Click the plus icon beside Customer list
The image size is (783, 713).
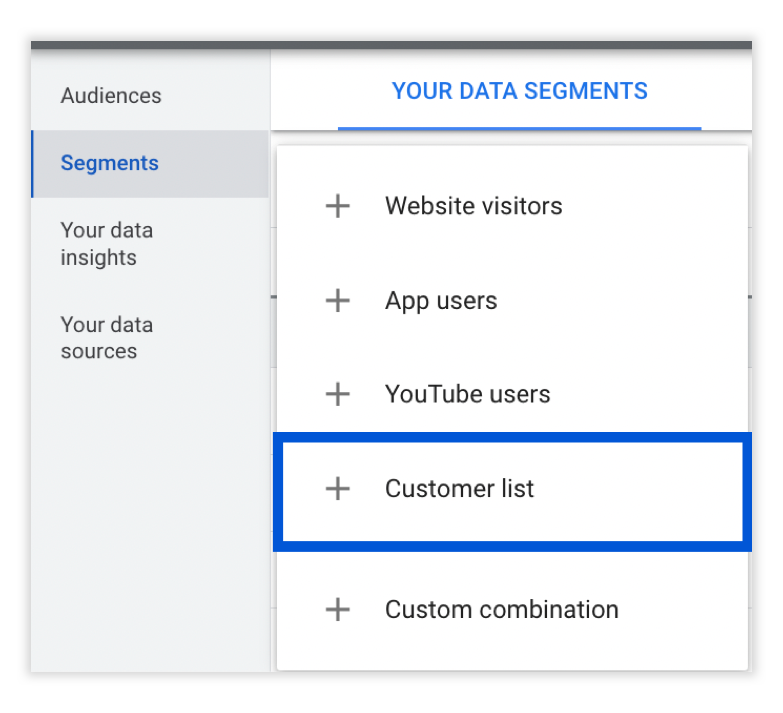click(338, 488)
